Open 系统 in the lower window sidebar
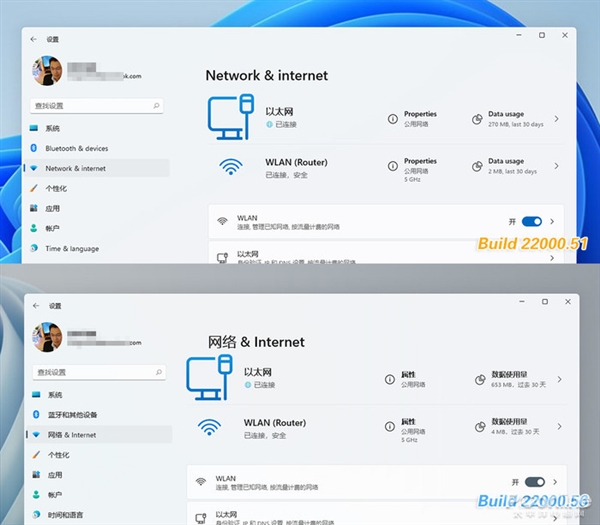This screenshot has height=525, width=600. pyautogui.click(x=99, y=395)
